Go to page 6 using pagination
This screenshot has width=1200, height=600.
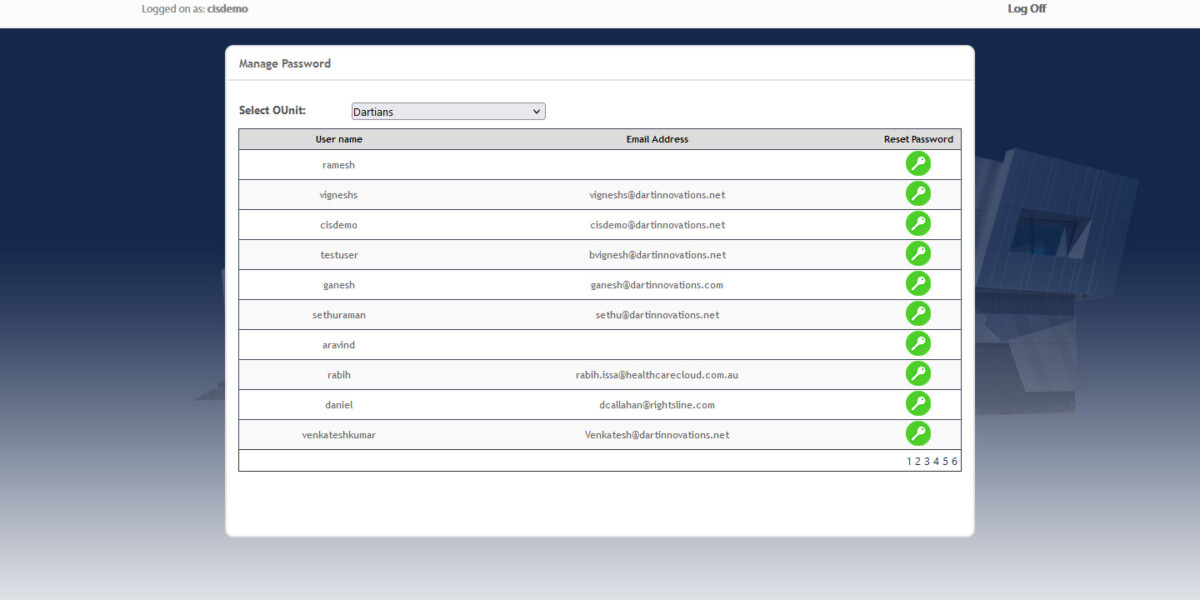953,461
